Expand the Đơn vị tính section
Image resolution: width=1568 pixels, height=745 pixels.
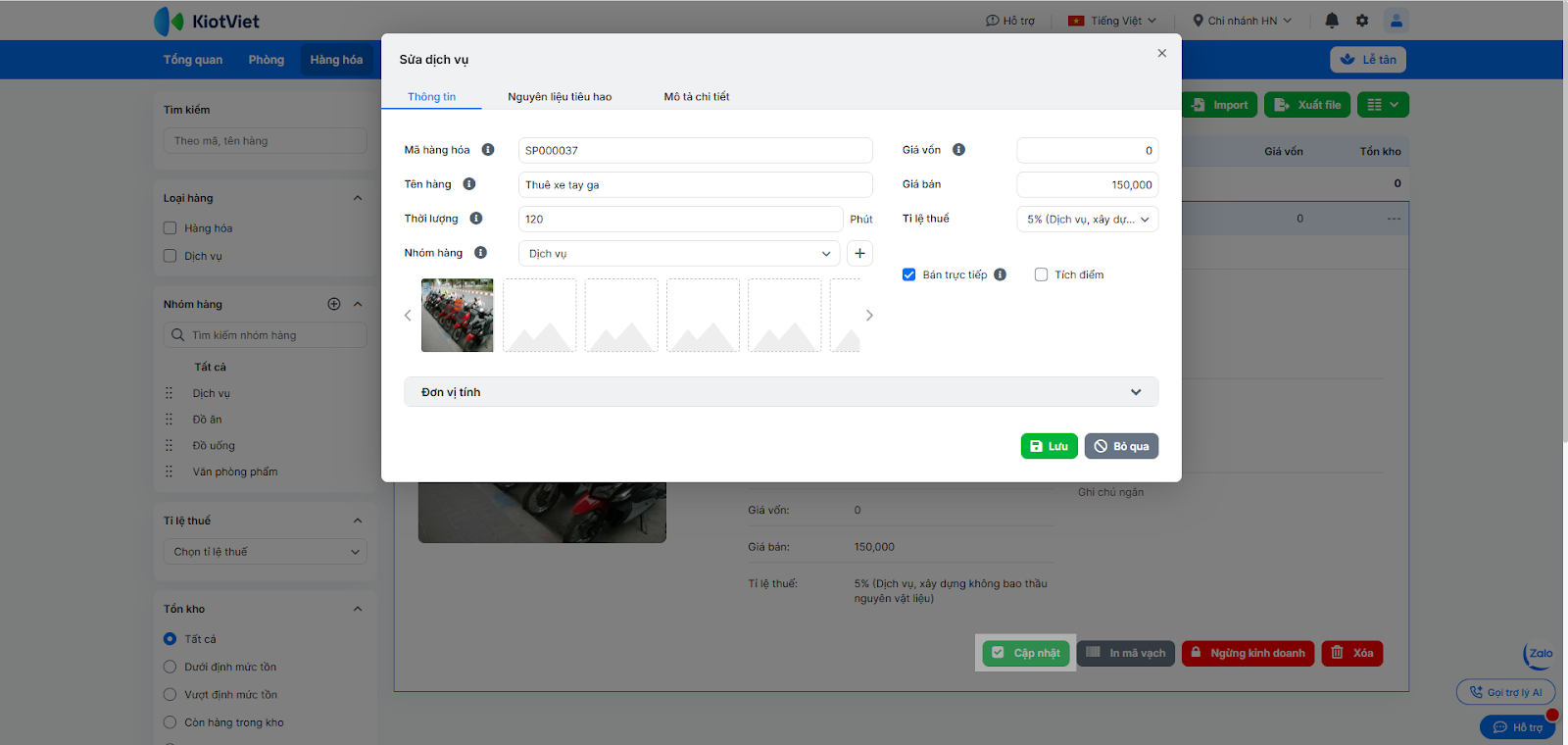click(781, 392)
